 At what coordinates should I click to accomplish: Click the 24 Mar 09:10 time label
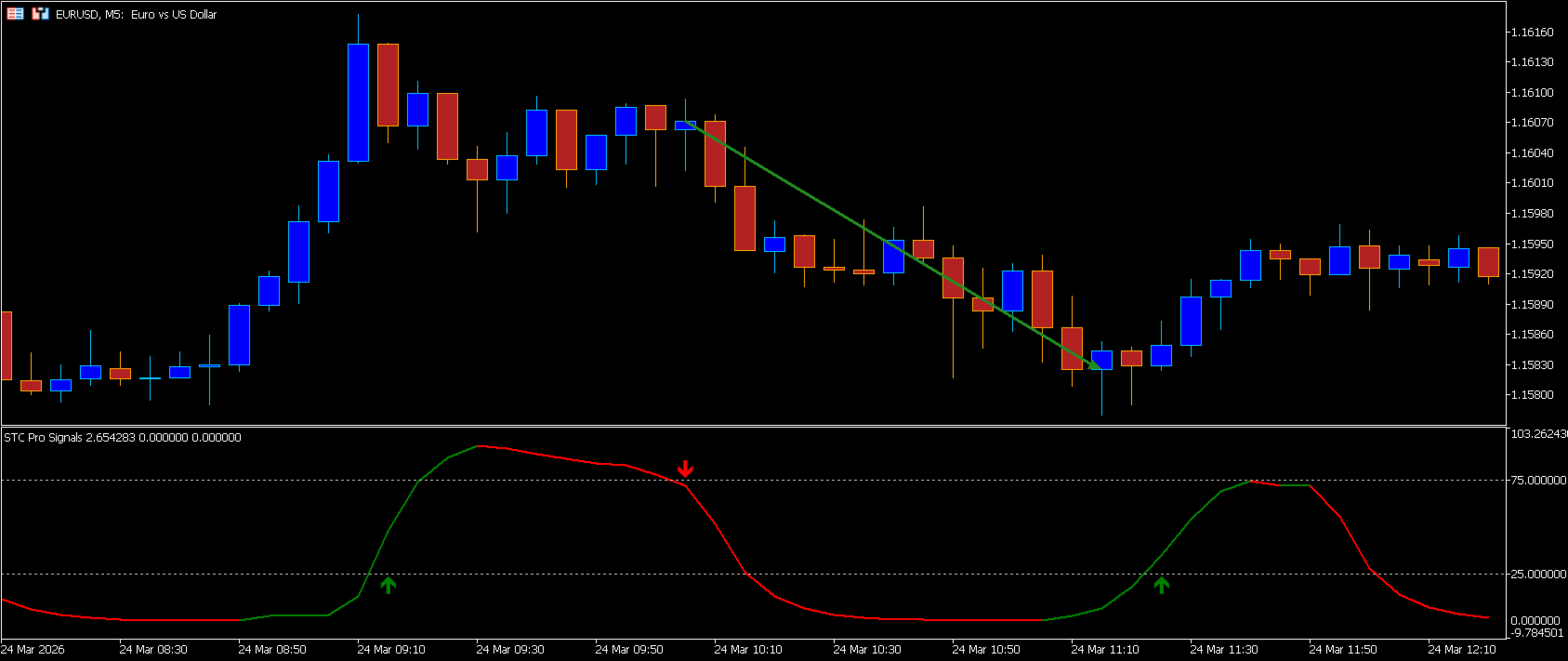391,650
